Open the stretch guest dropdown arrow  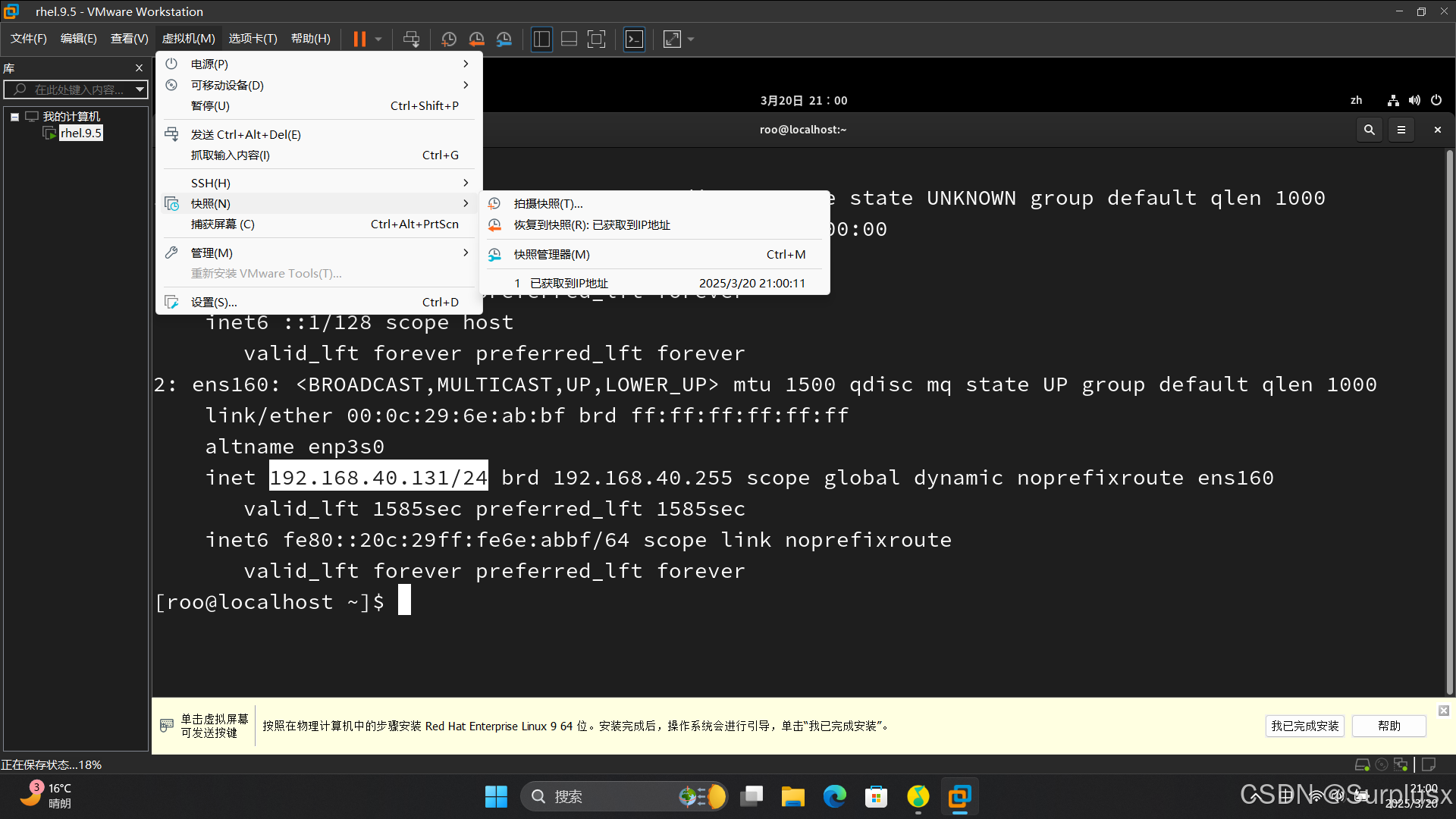[x=691, y=39]
